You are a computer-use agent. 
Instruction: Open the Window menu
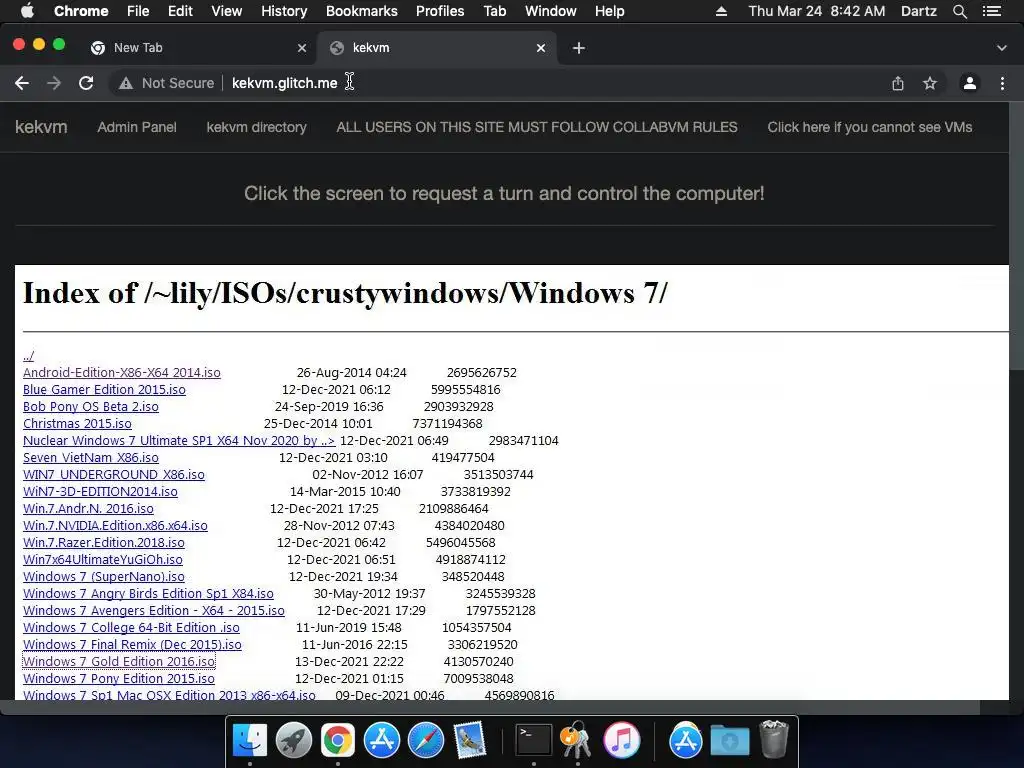tap(551, 11)
